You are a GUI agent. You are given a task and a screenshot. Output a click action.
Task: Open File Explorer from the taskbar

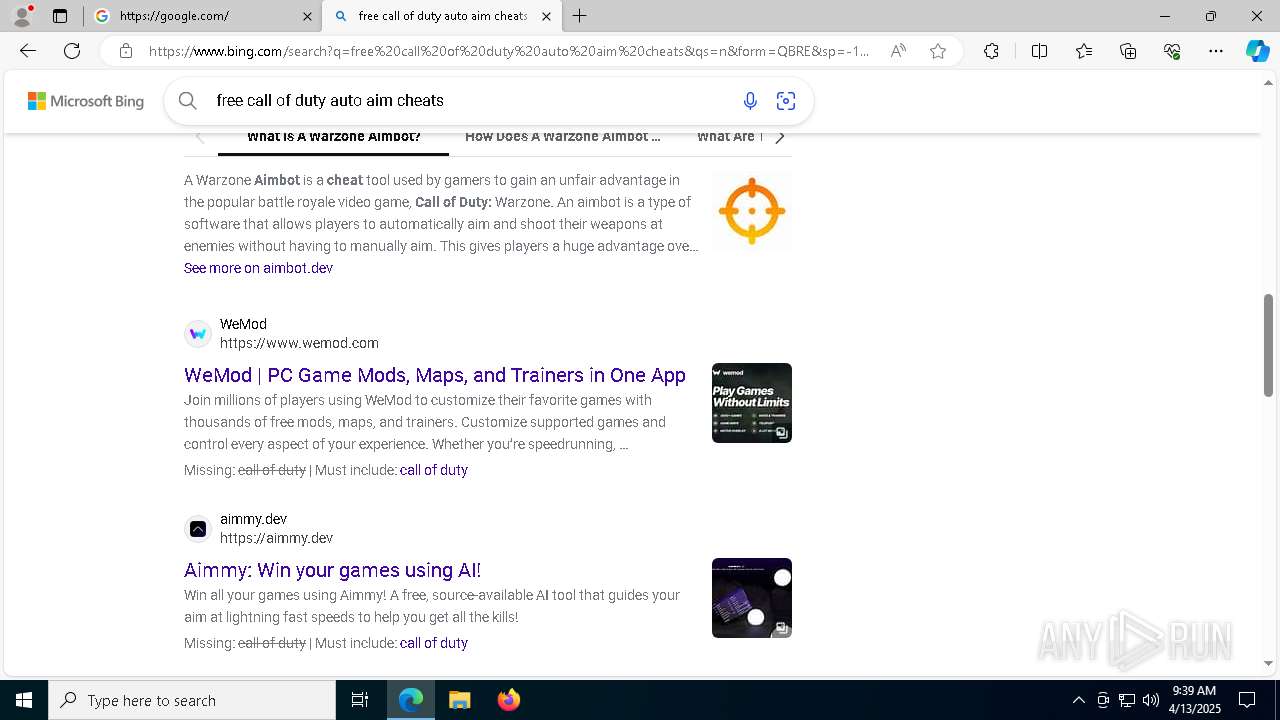pos(459,700)
